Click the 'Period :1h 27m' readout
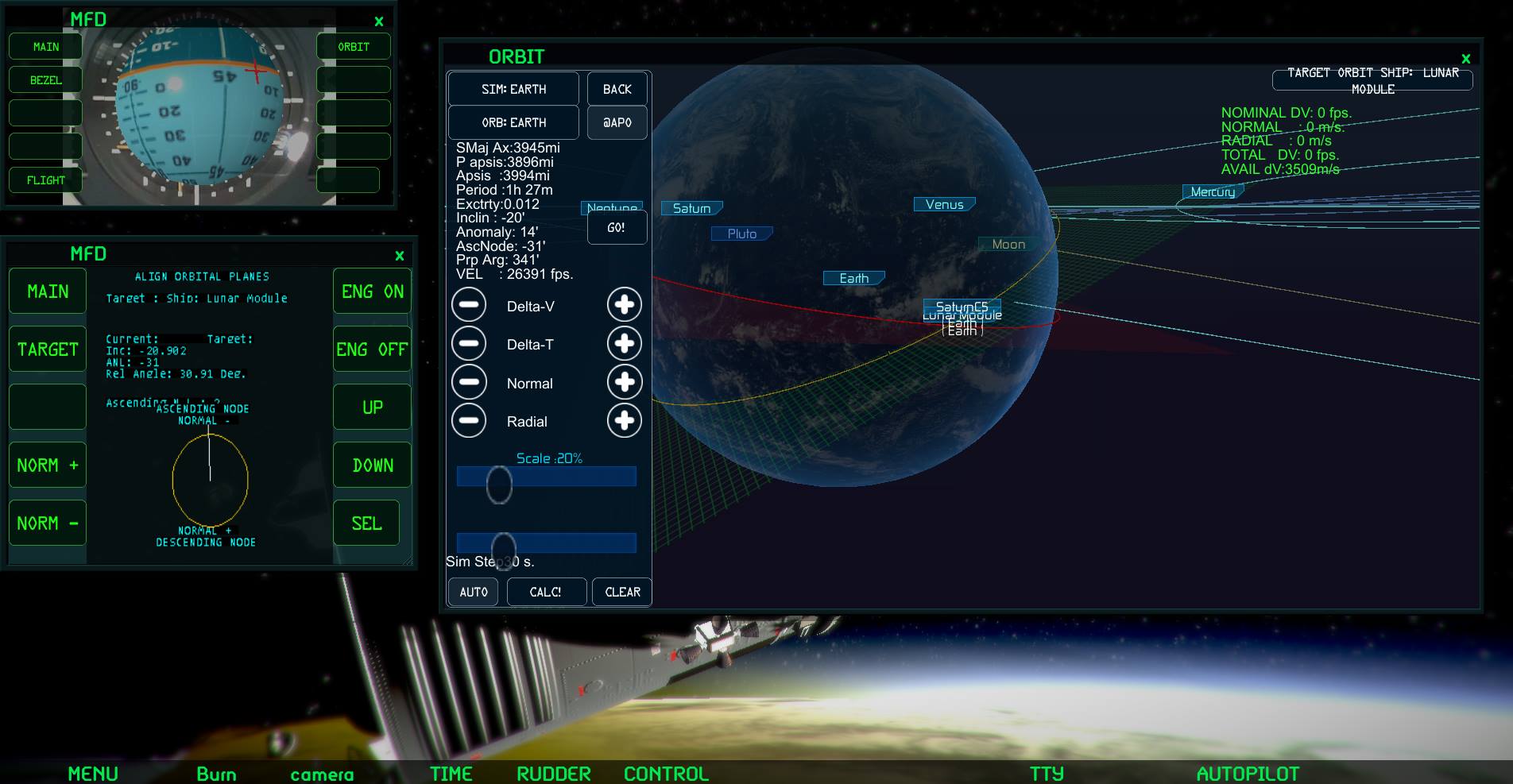 click(505, 190)
